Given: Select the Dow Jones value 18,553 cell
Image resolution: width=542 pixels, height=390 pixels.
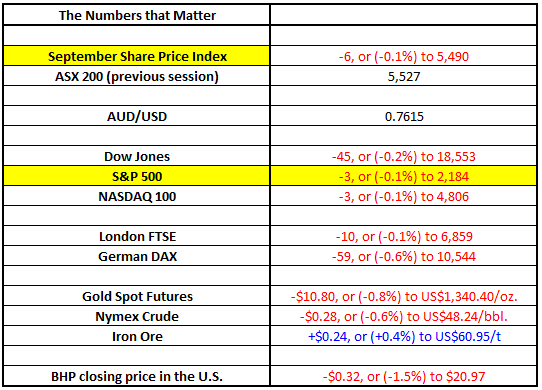Looking at the screenshot, I should point(403,156).
